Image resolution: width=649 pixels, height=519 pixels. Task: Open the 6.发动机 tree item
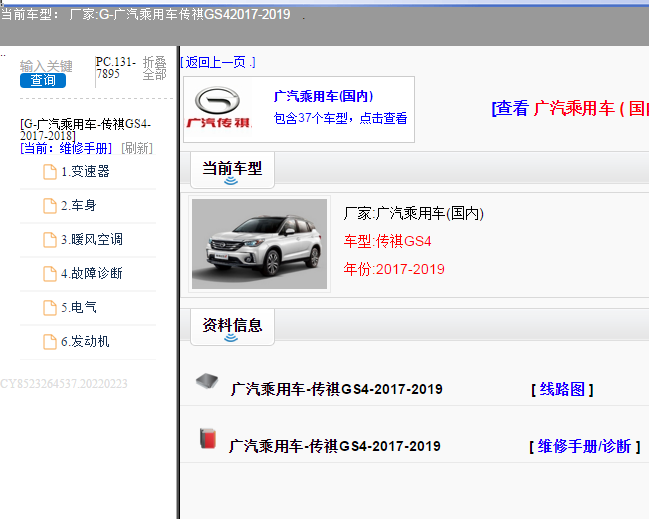coord(85,341)
